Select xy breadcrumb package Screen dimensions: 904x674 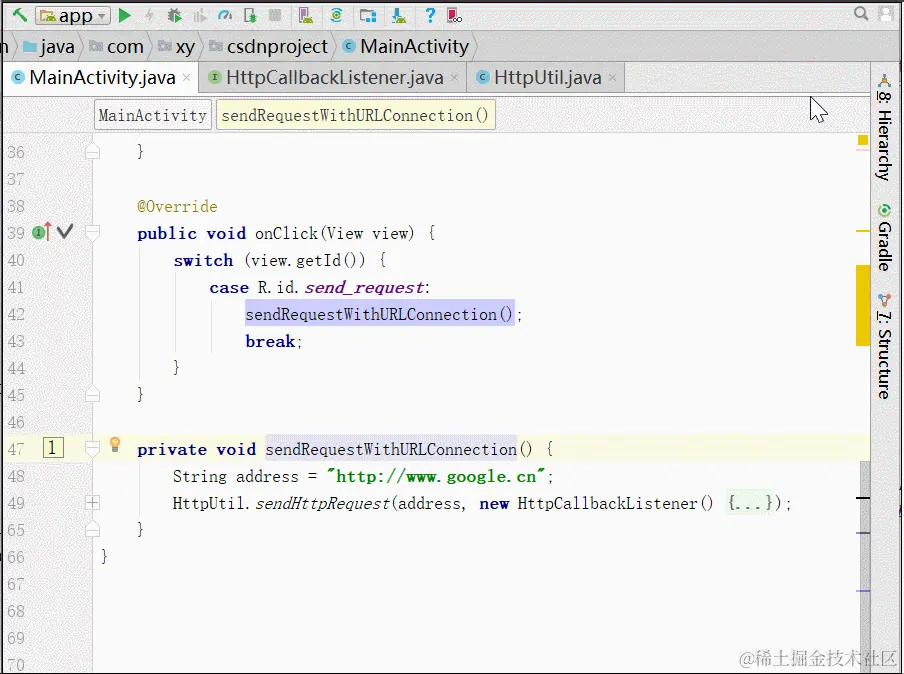pos(177,46)
